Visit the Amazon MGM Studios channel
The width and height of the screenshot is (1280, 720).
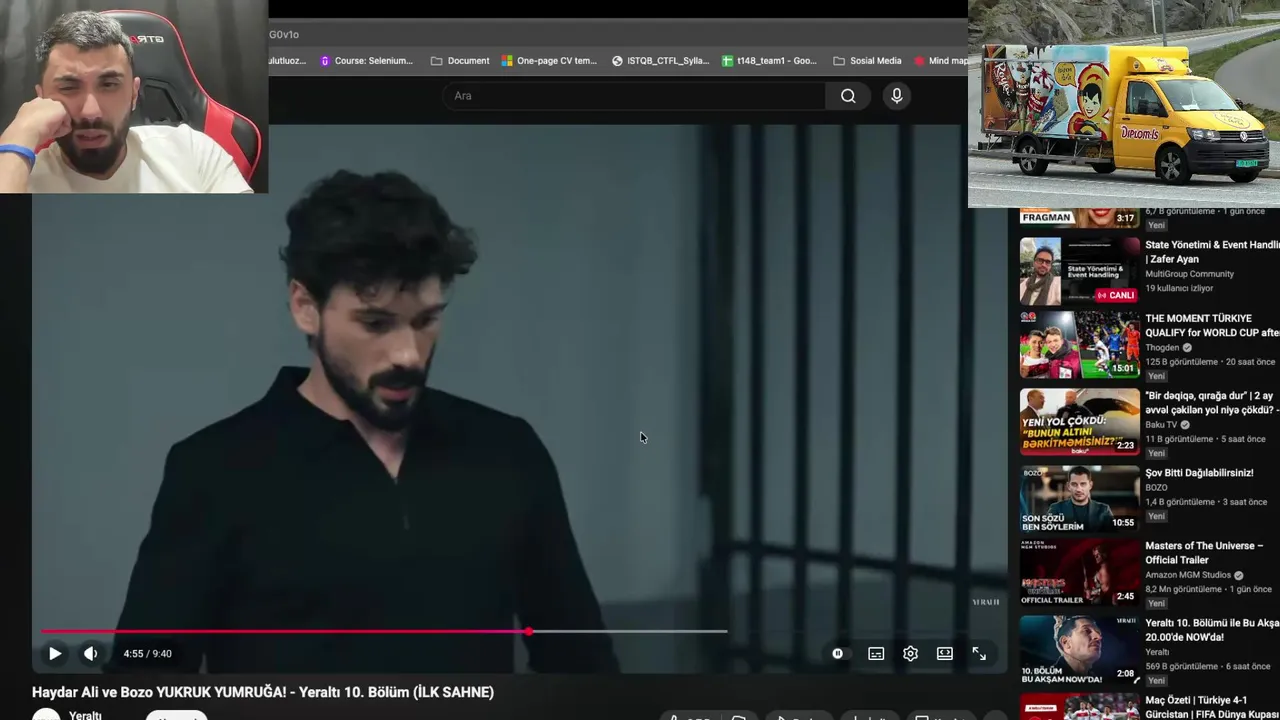click(1188, 576)
